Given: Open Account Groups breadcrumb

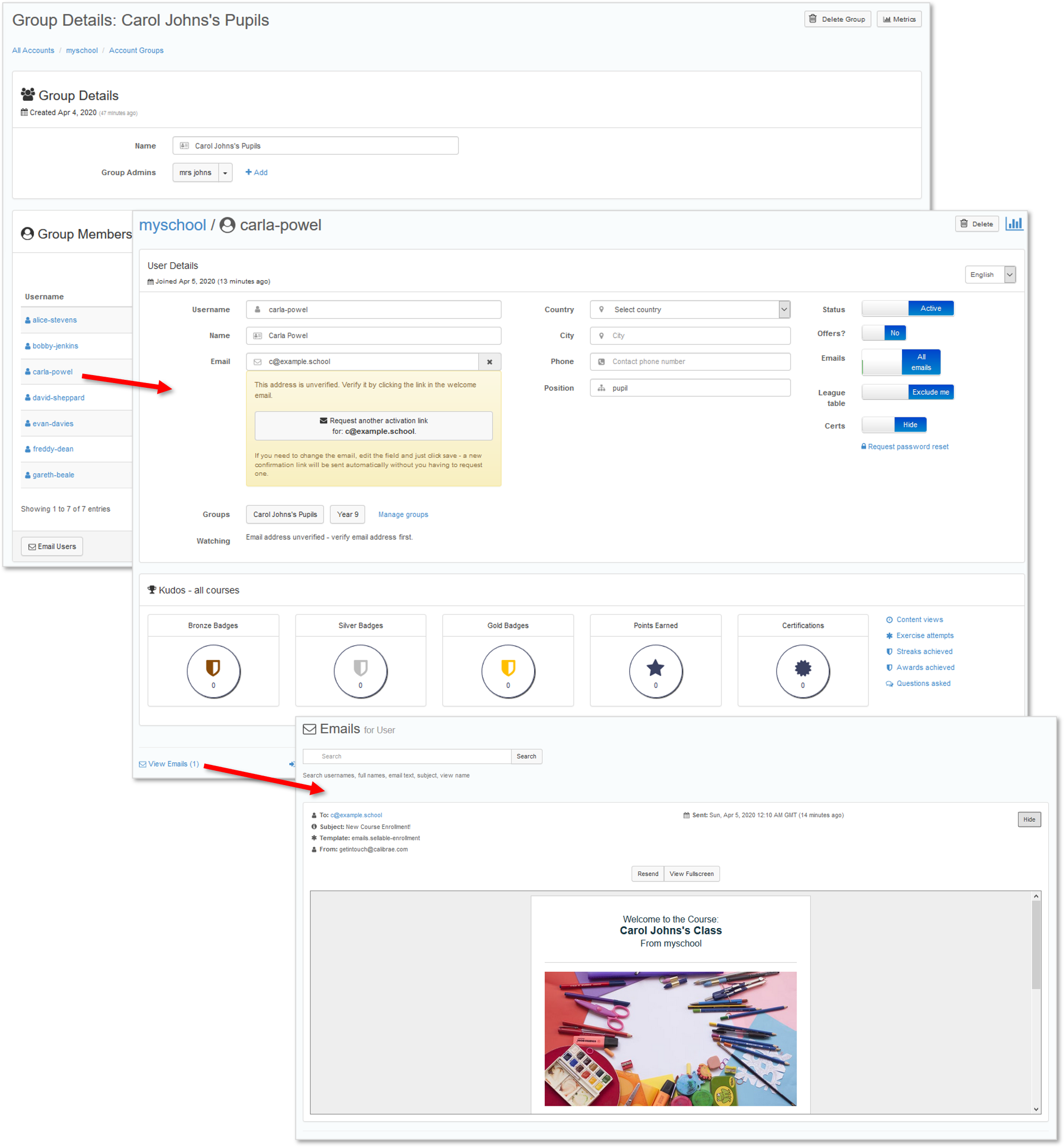Looking at the screenshot, I should coord(136,51).
